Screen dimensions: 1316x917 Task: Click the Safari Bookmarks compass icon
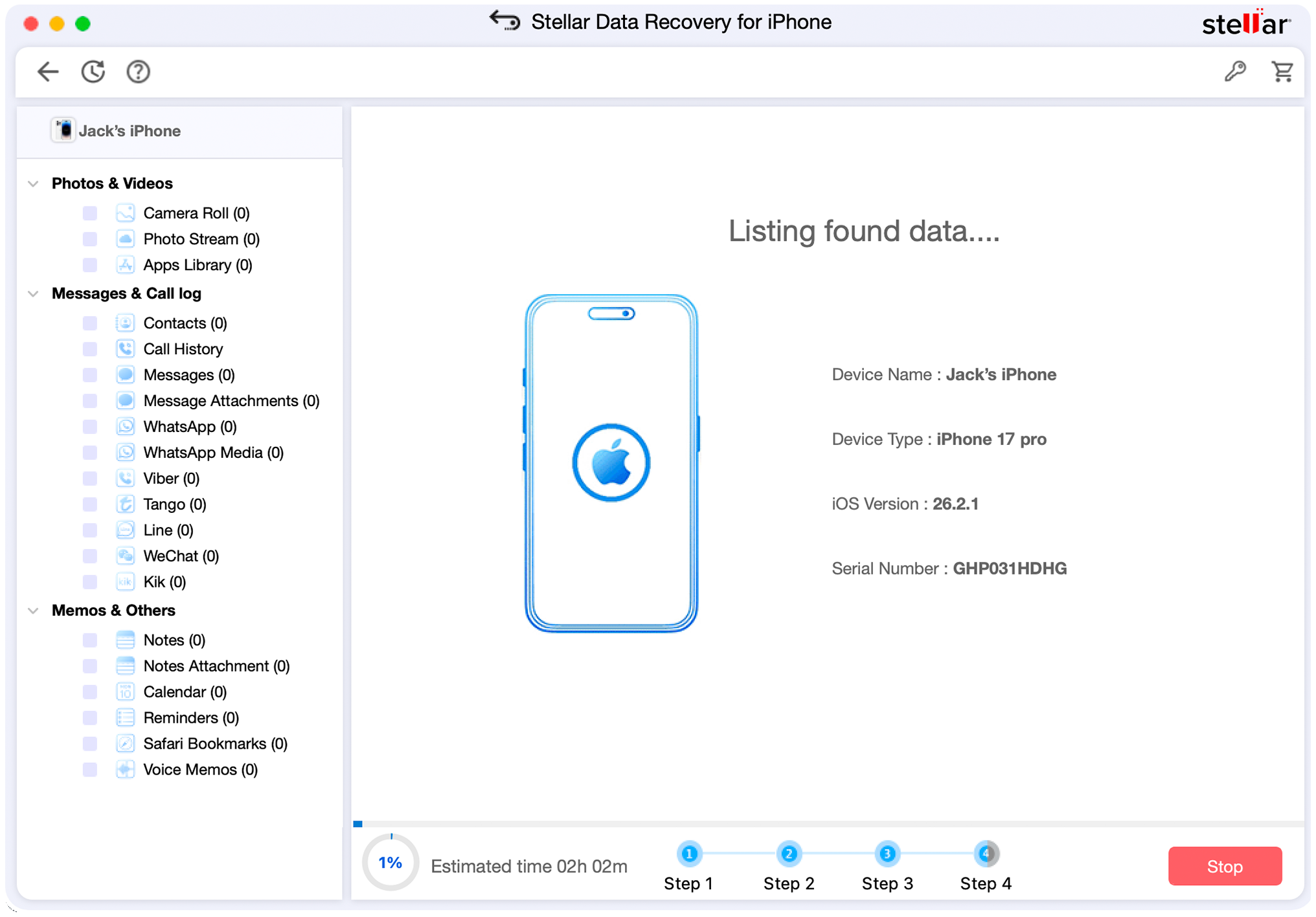click(x=125, y=743)
